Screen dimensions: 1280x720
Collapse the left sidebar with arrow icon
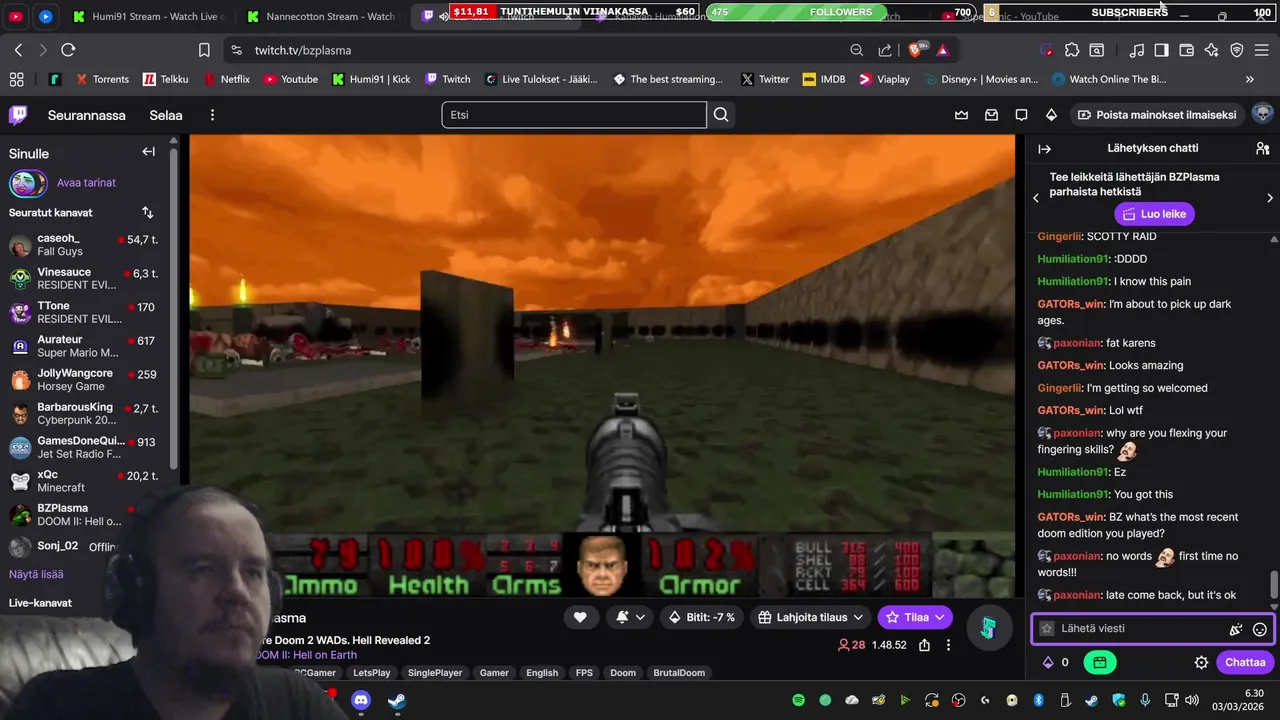148,152
